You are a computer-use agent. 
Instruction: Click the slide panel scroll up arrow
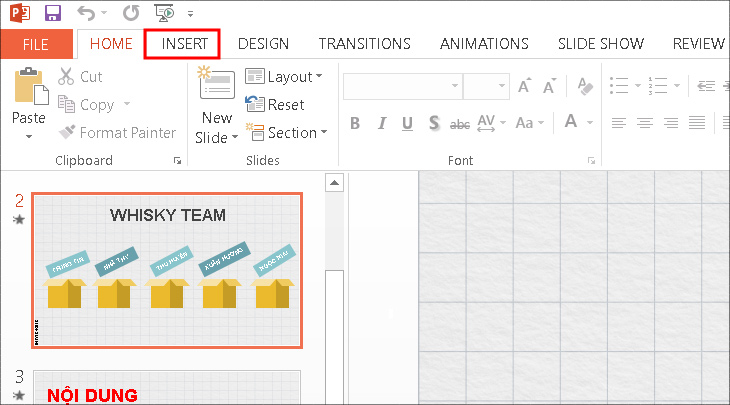point(334,182)
